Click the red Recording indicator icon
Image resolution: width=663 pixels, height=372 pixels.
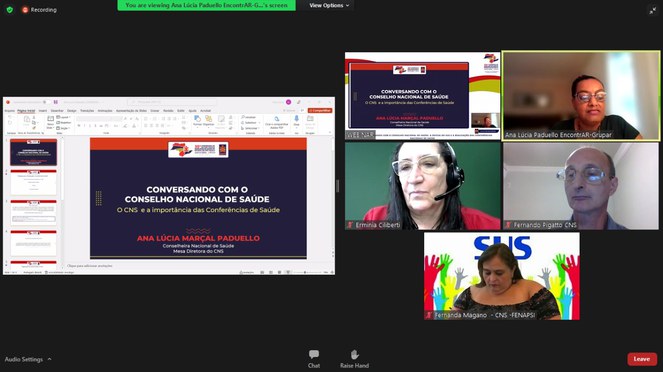[x=25, y=9]
